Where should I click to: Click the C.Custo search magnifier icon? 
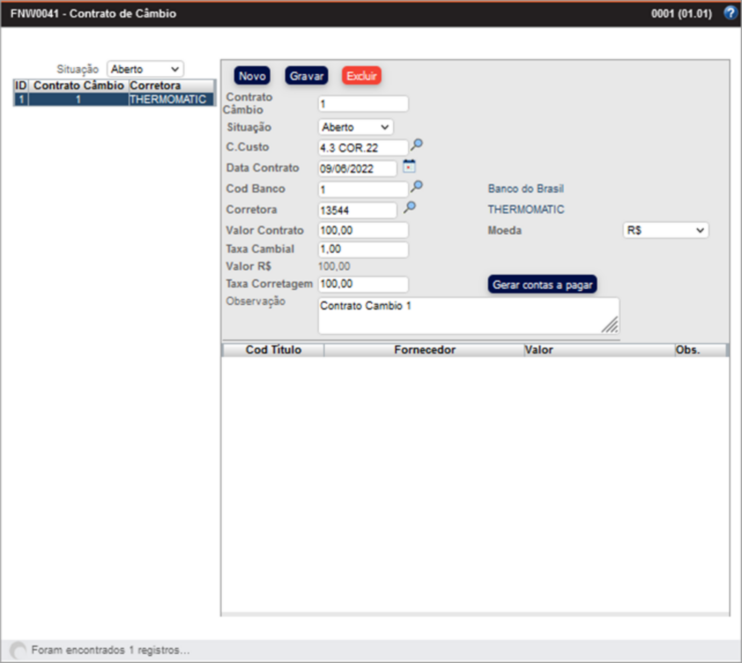tap(417, 146)
